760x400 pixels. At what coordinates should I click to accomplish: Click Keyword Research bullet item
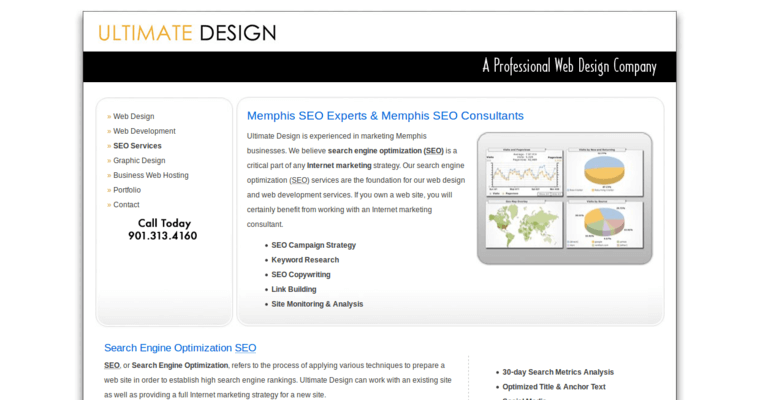(305, 260)
